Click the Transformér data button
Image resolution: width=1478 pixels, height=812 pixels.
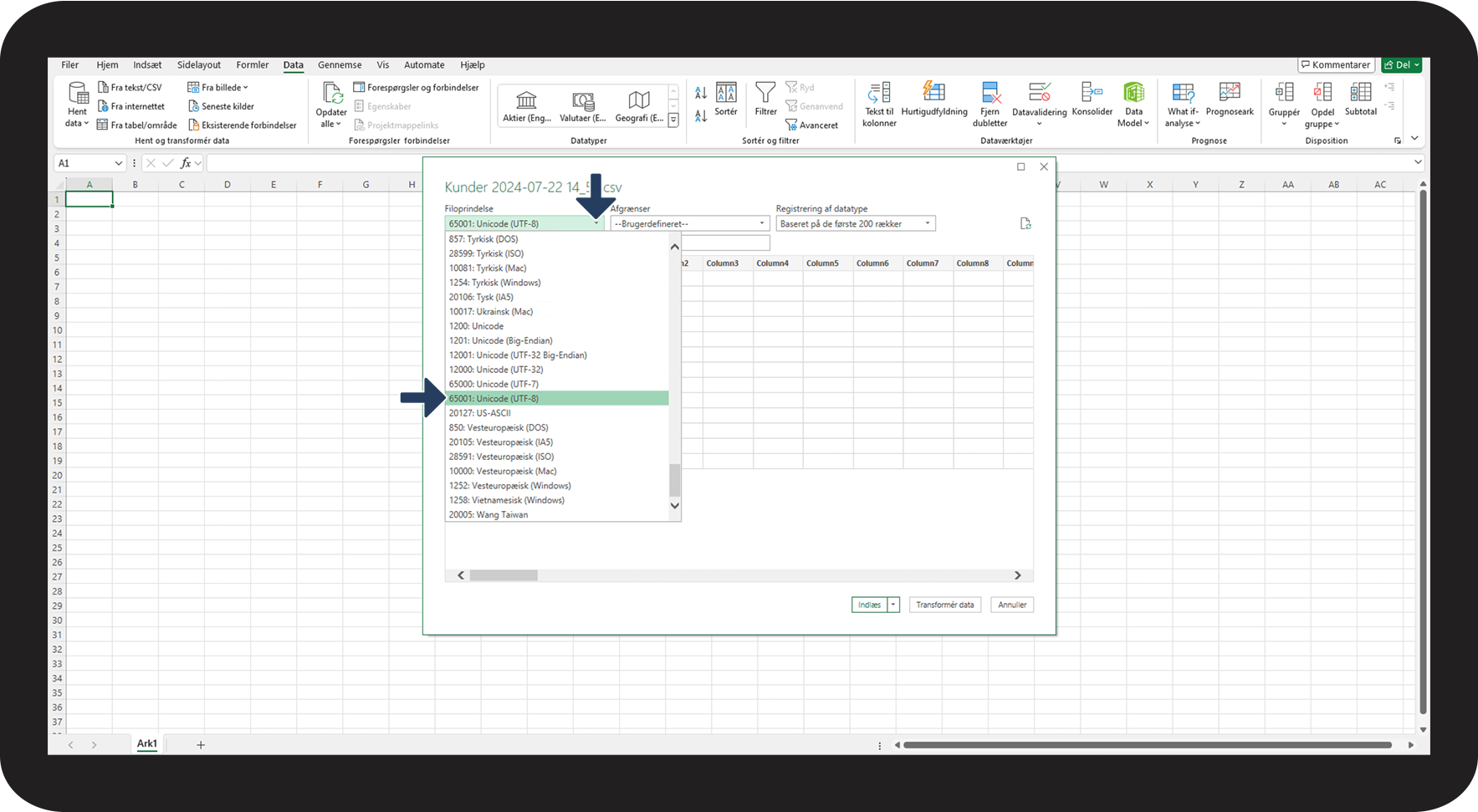click(944, 605)
